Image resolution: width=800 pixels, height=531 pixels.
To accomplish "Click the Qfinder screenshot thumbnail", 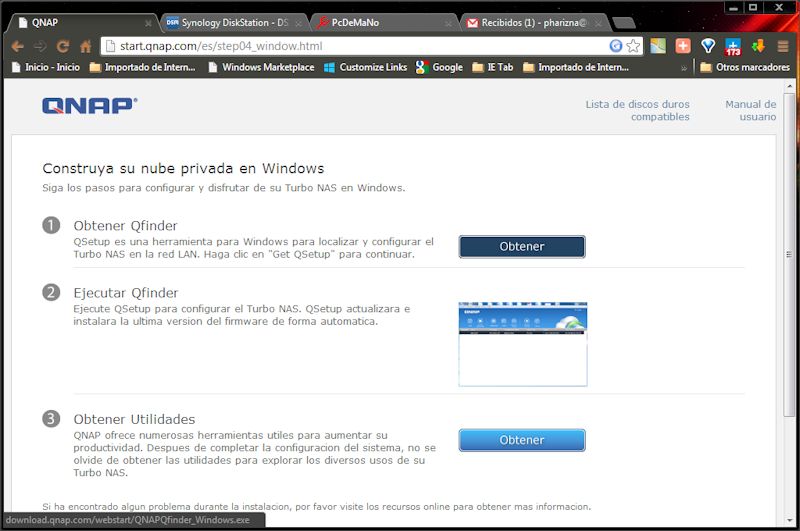I will [x=523, y=344].
